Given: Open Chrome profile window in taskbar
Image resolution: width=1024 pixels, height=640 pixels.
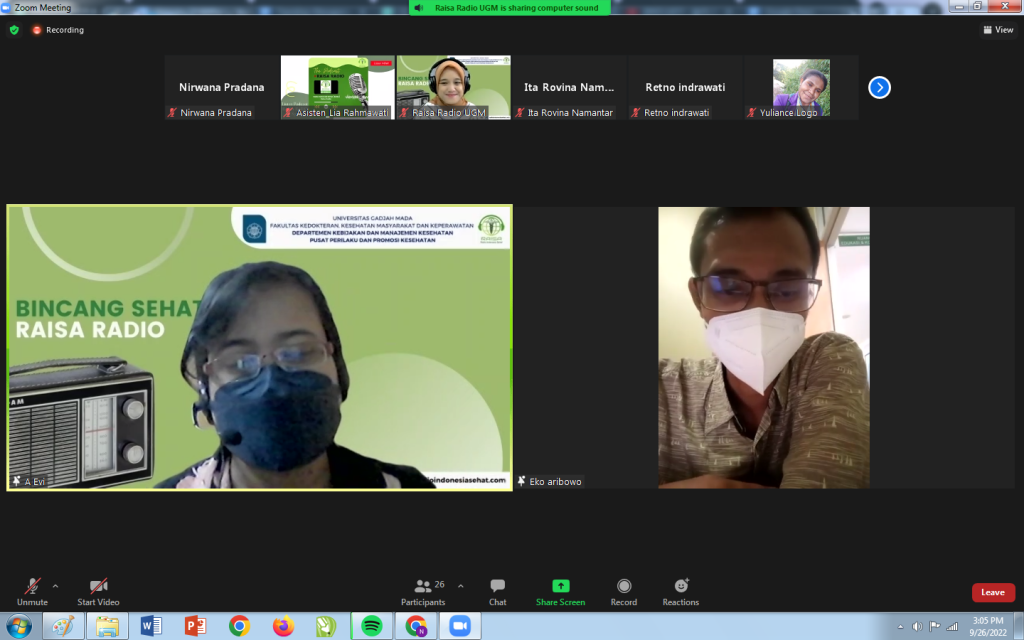Looking at the screenshot, I should 416,626.
